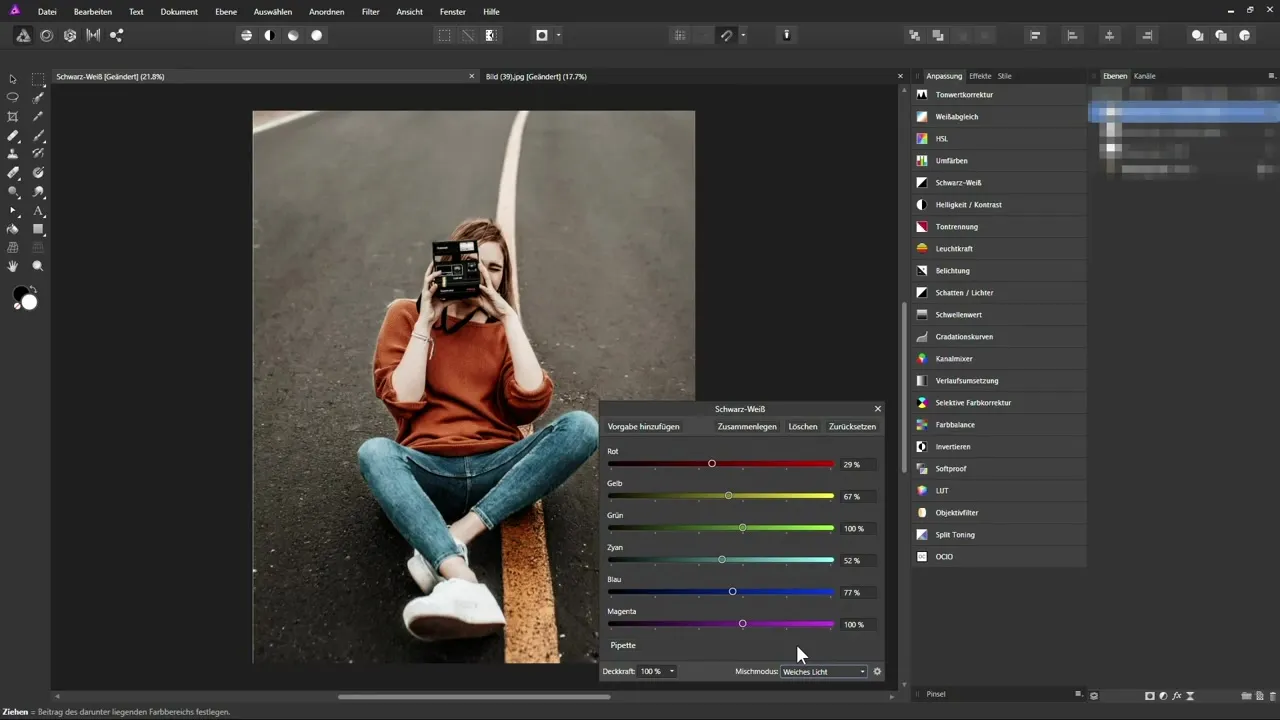This screenshot has width=1280, height=720.
Task: Toggle snapping magnet in toolbar
Action: click(x=727, y=35)
